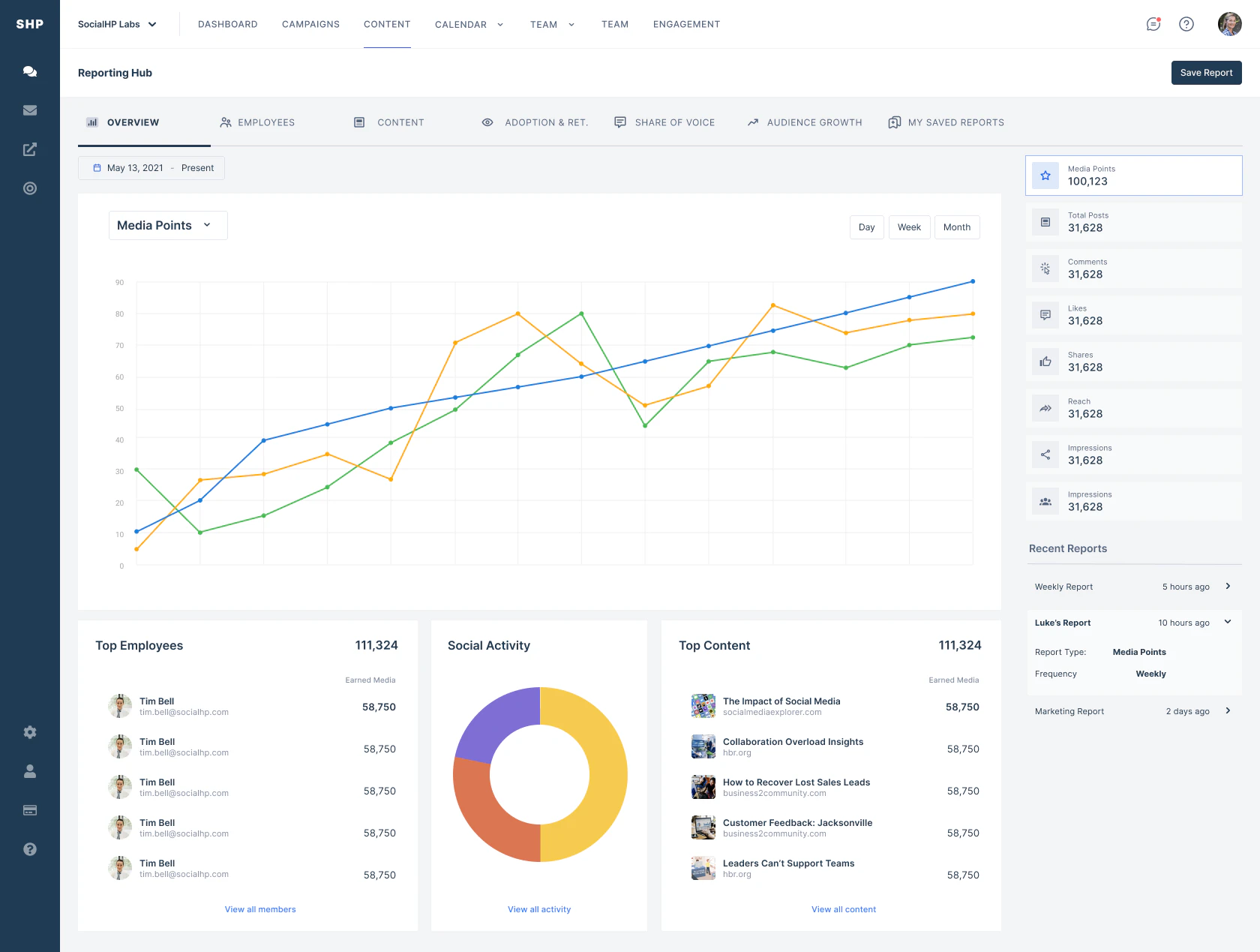The image size is (1260, 952).
Task: Open the Settings gear icon in sidebar
Action: 30,732
